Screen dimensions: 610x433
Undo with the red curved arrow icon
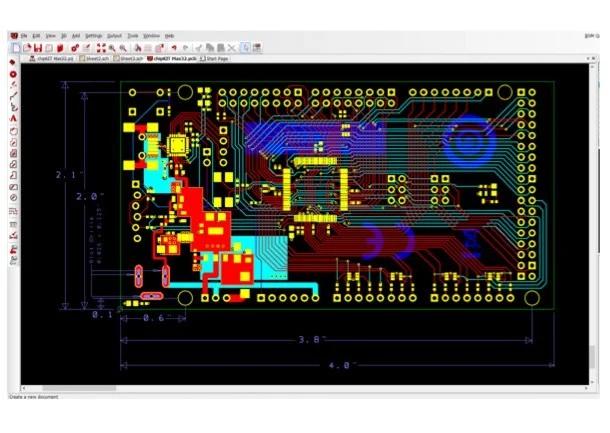(174, 48)
